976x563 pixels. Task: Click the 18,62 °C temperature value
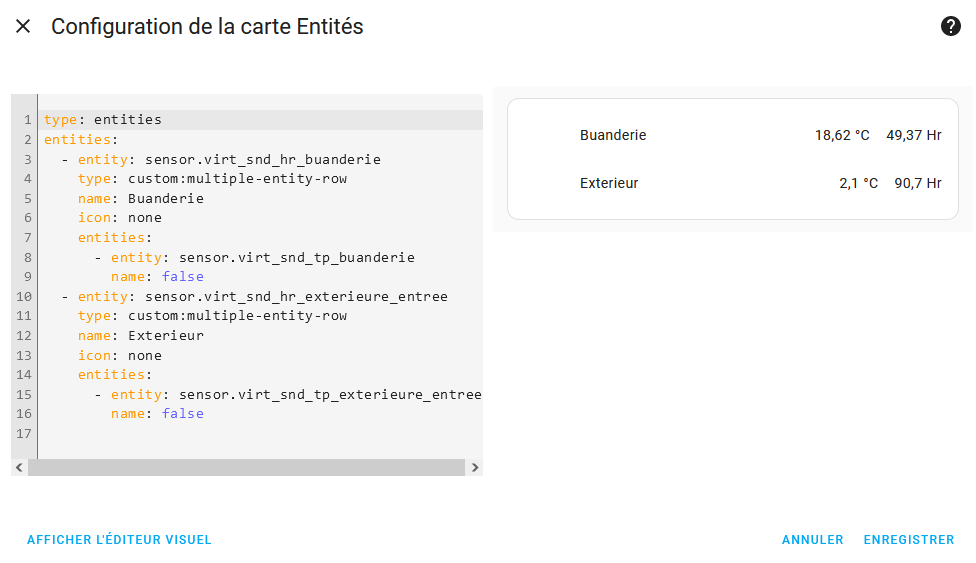(842, 135)
